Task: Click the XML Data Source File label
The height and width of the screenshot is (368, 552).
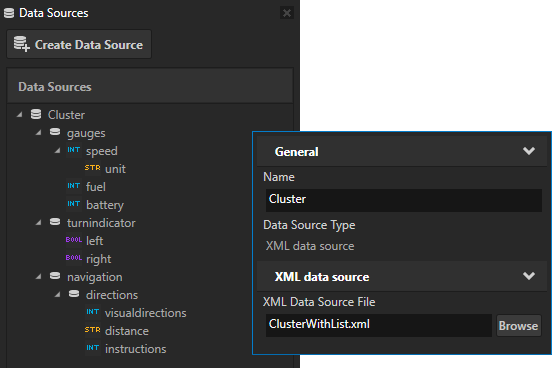Action: coord(319,302)
